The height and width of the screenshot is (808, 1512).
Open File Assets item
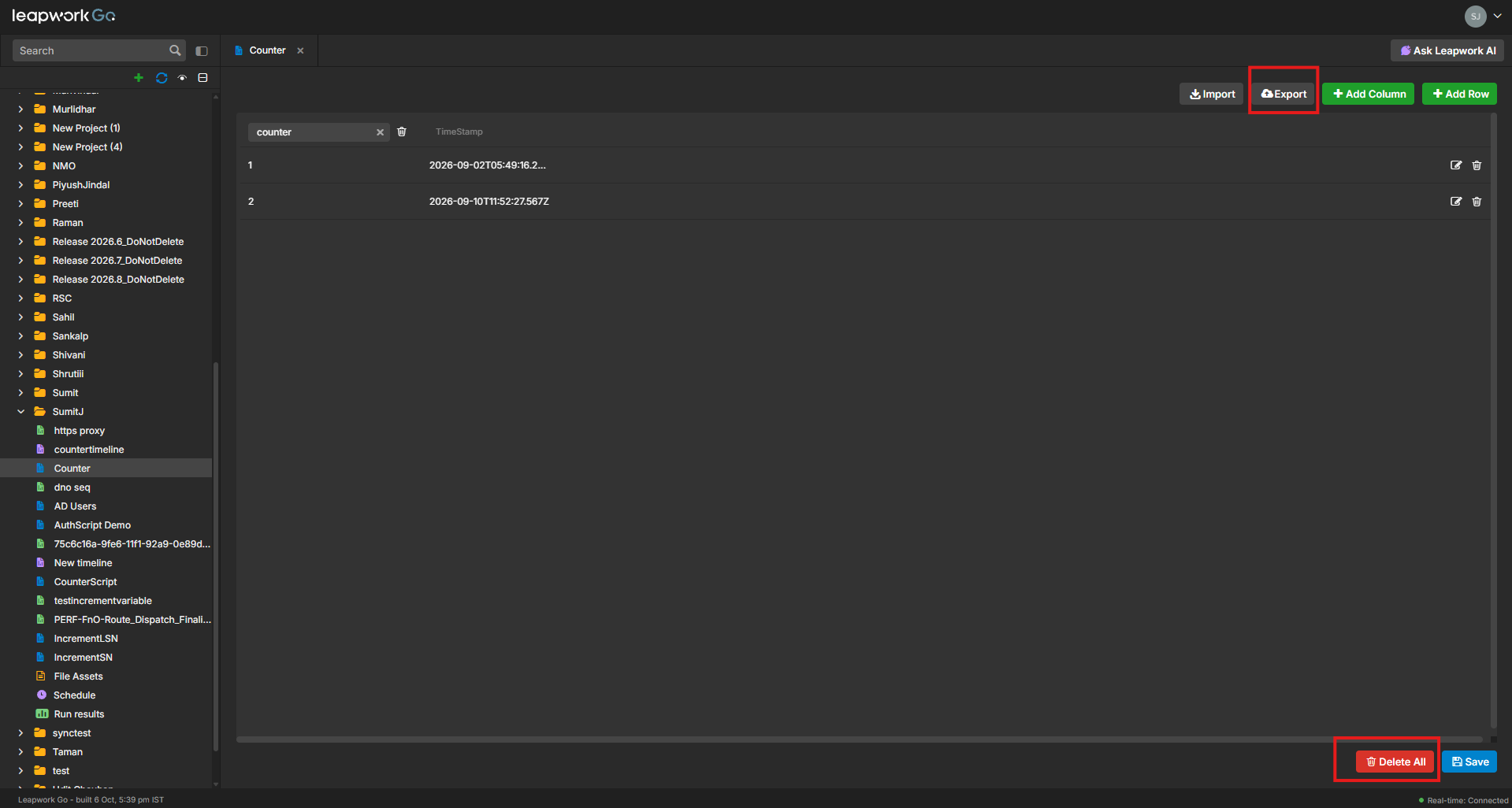pos(78,676)
